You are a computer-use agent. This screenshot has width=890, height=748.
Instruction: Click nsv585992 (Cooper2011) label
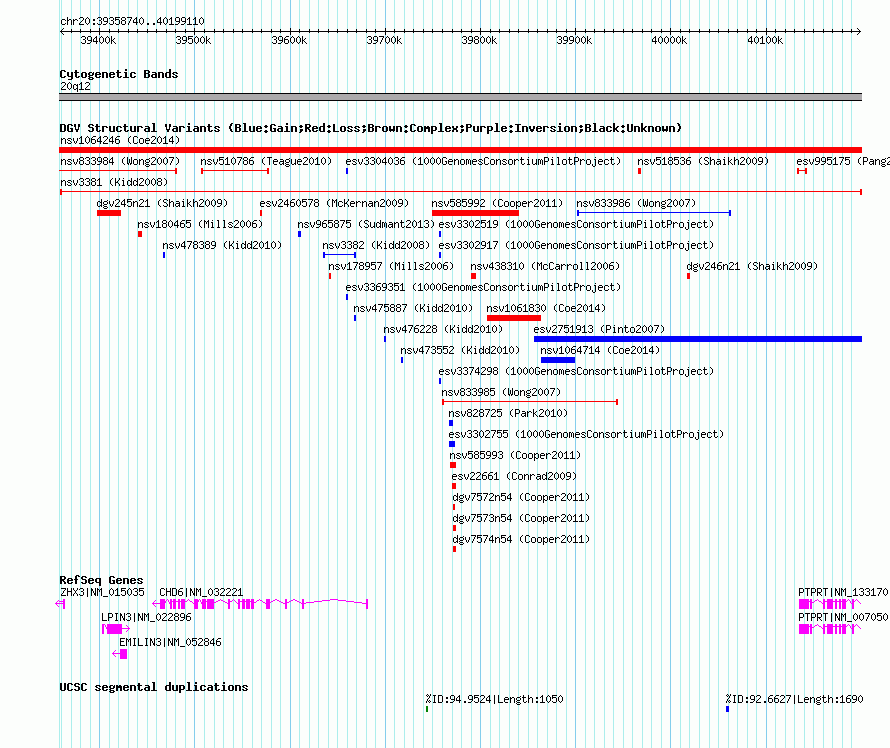pos(497,203)
